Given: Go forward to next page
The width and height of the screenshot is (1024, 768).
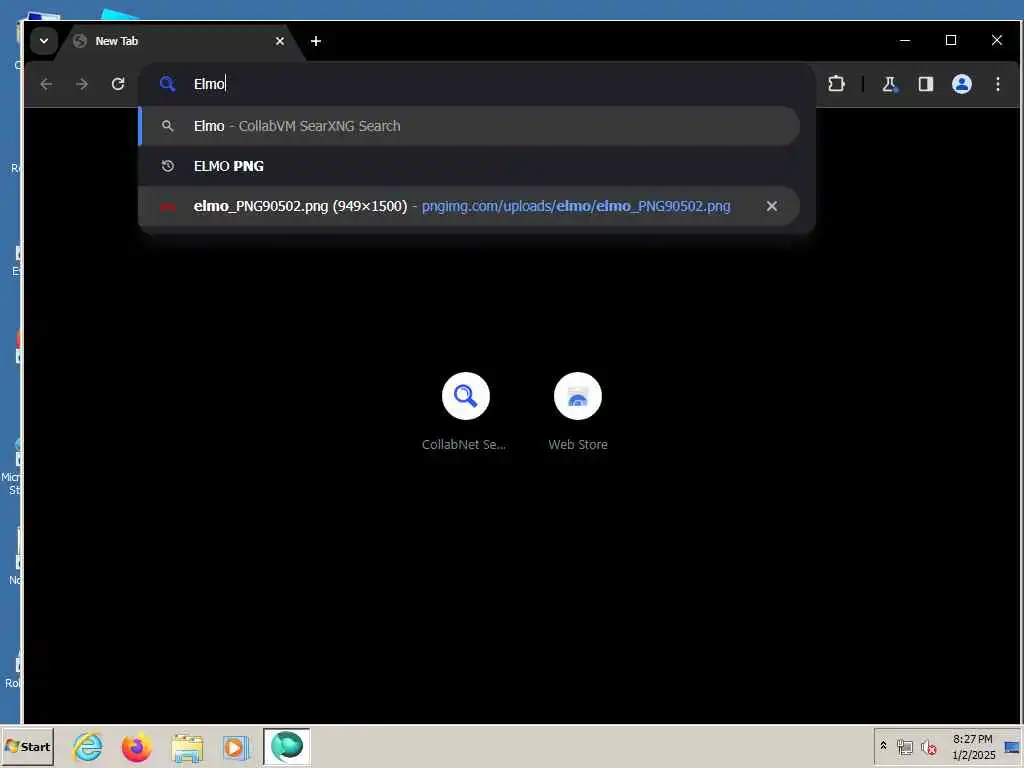Looking at the screenshot, I should [x=82, y=84].
